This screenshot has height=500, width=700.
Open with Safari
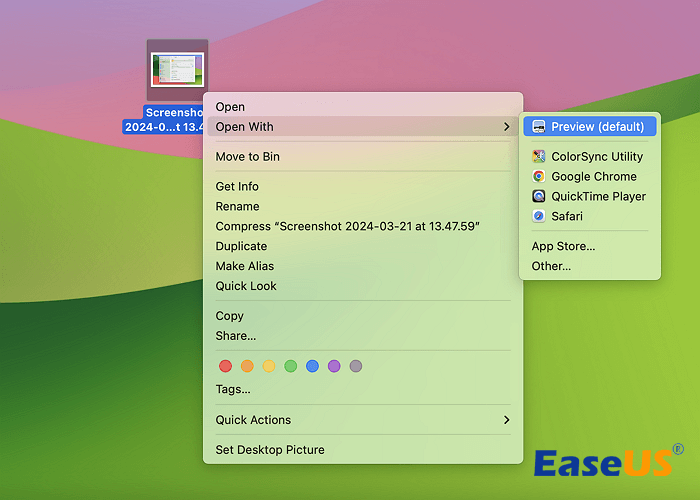[x=590, y=216]
